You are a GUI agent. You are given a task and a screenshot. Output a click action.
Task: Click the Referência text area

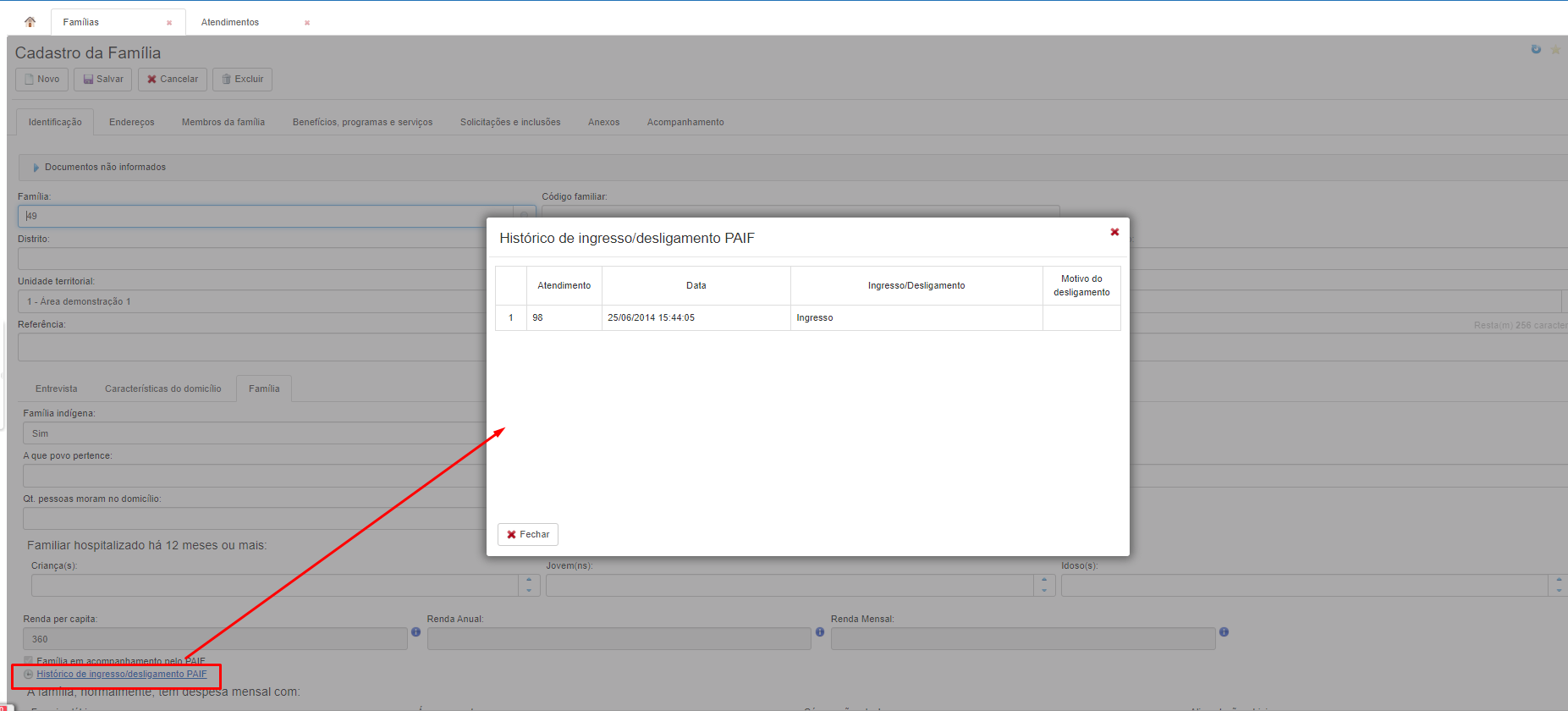pos(252,347)
